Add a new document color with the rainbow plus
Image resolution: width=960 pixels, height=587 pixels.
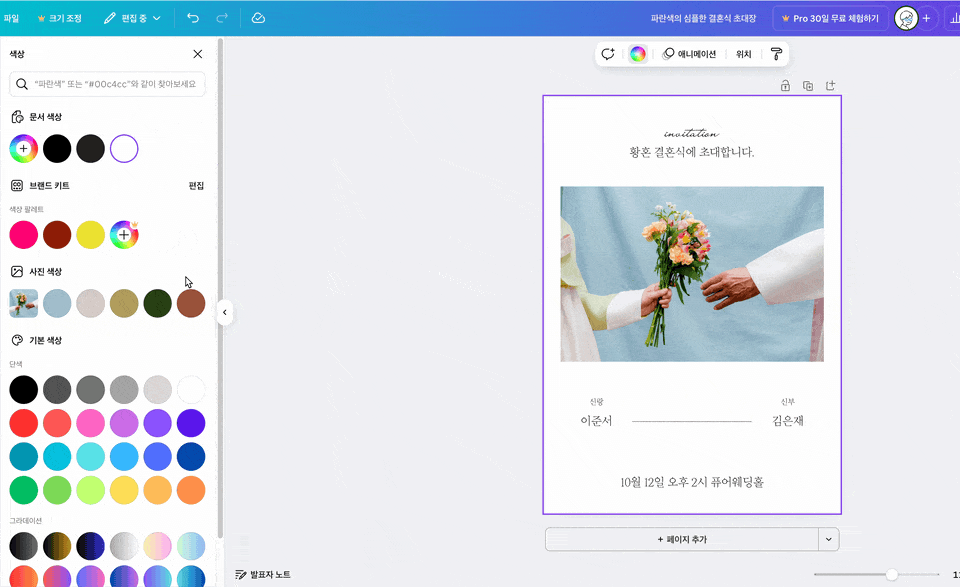coord(24,149)
